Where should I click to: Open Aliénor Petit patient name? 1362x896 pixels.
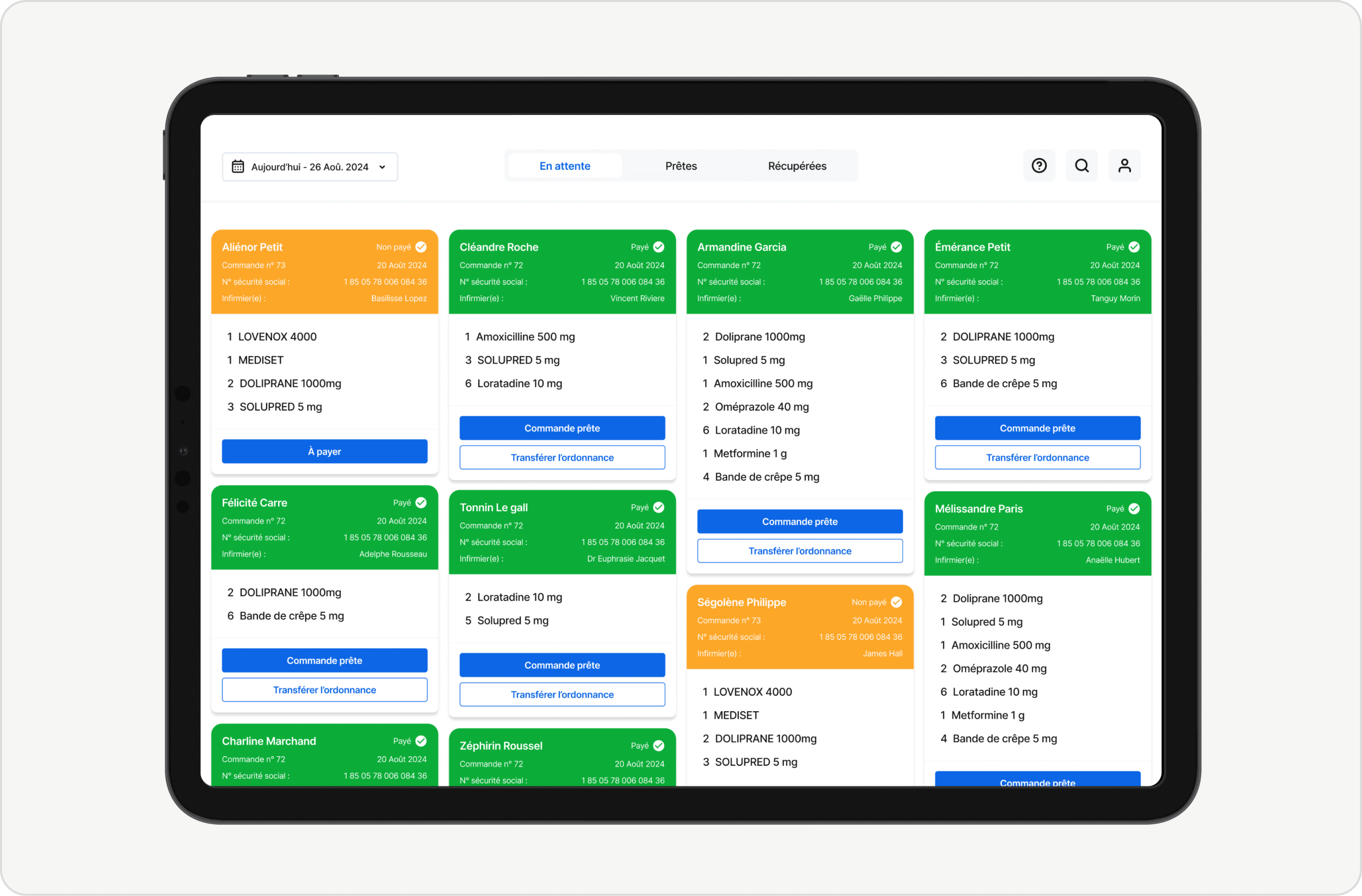point(252,247)
